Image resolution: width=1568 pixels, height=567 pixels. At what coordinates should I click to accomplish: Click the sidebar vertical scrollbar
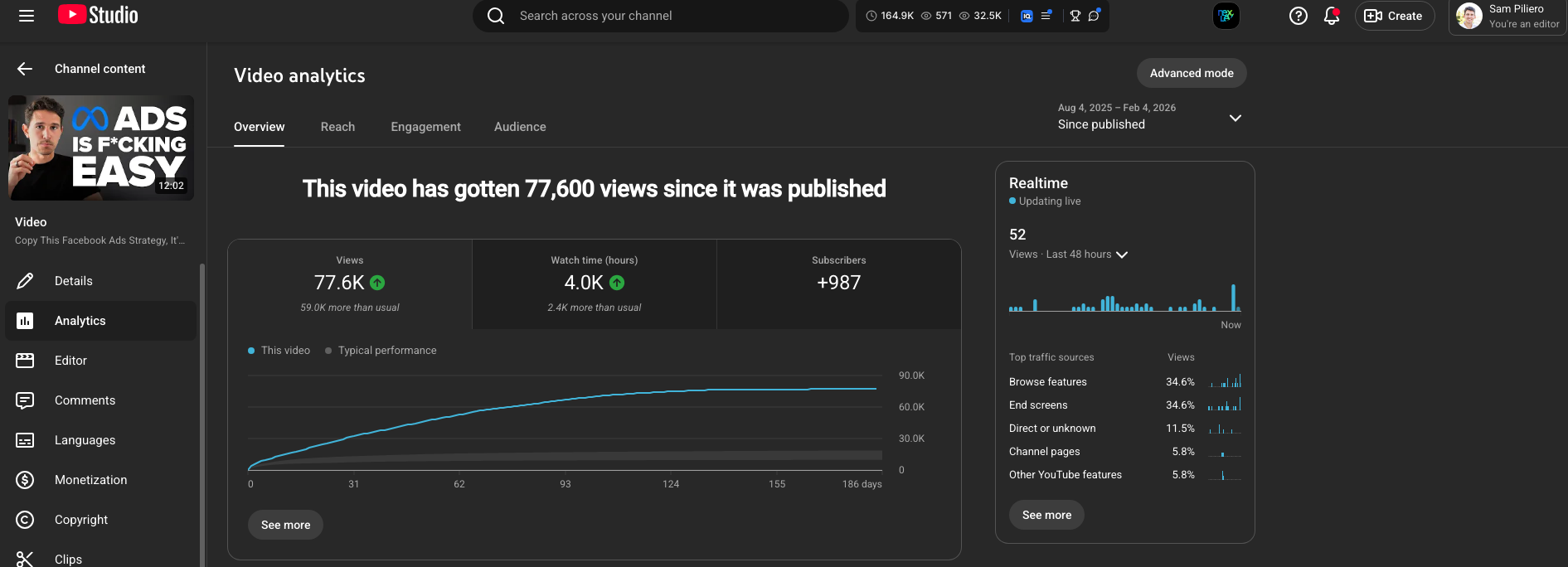(201, 414)
